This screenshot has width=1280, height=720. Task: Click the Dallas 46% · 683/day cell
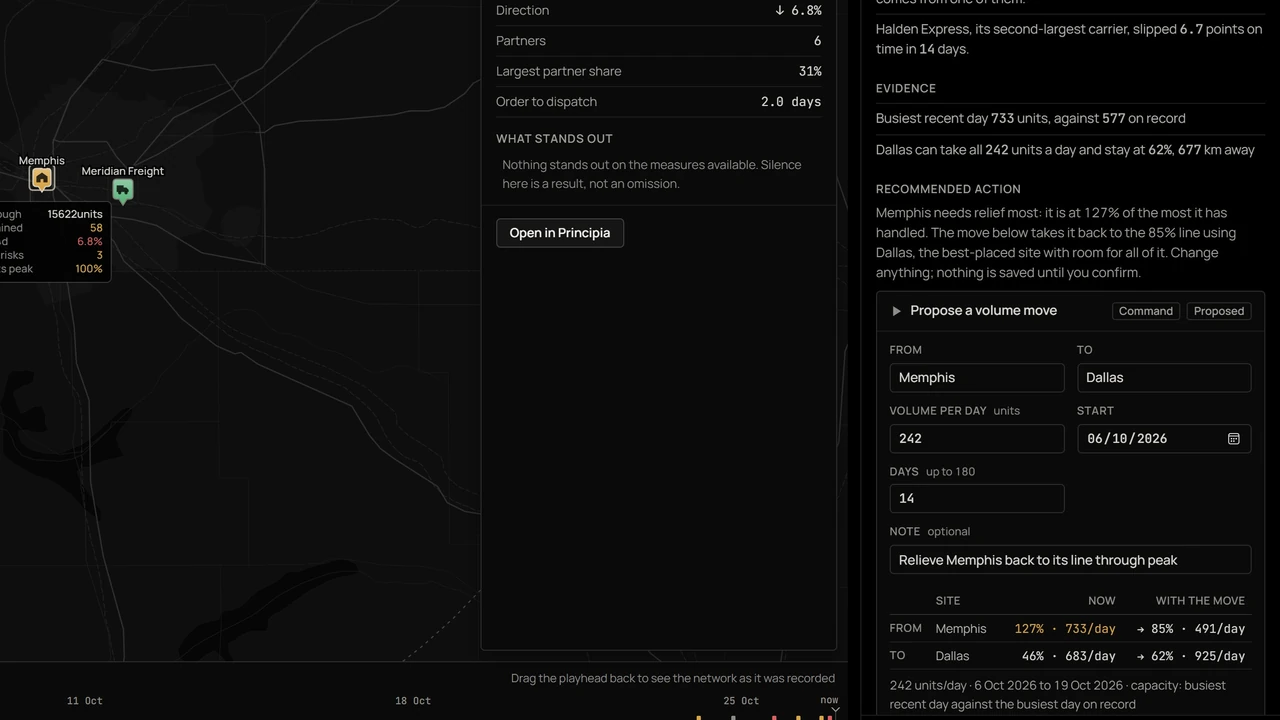click(x=1068, y=656)
